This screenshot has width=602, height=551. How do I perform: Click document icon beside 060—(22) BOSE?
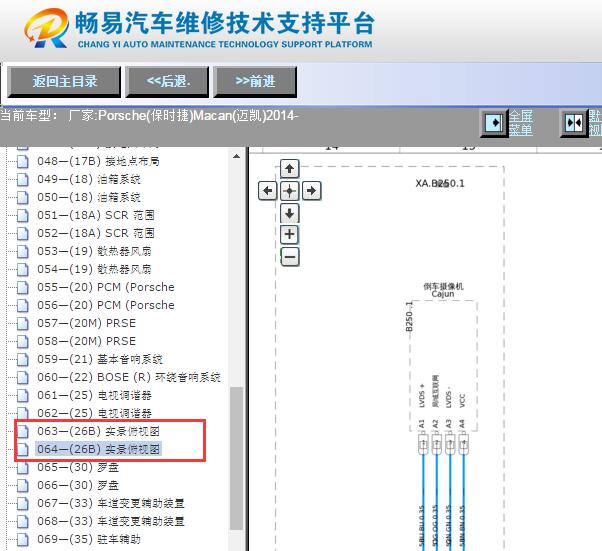[x=23, y=377]
